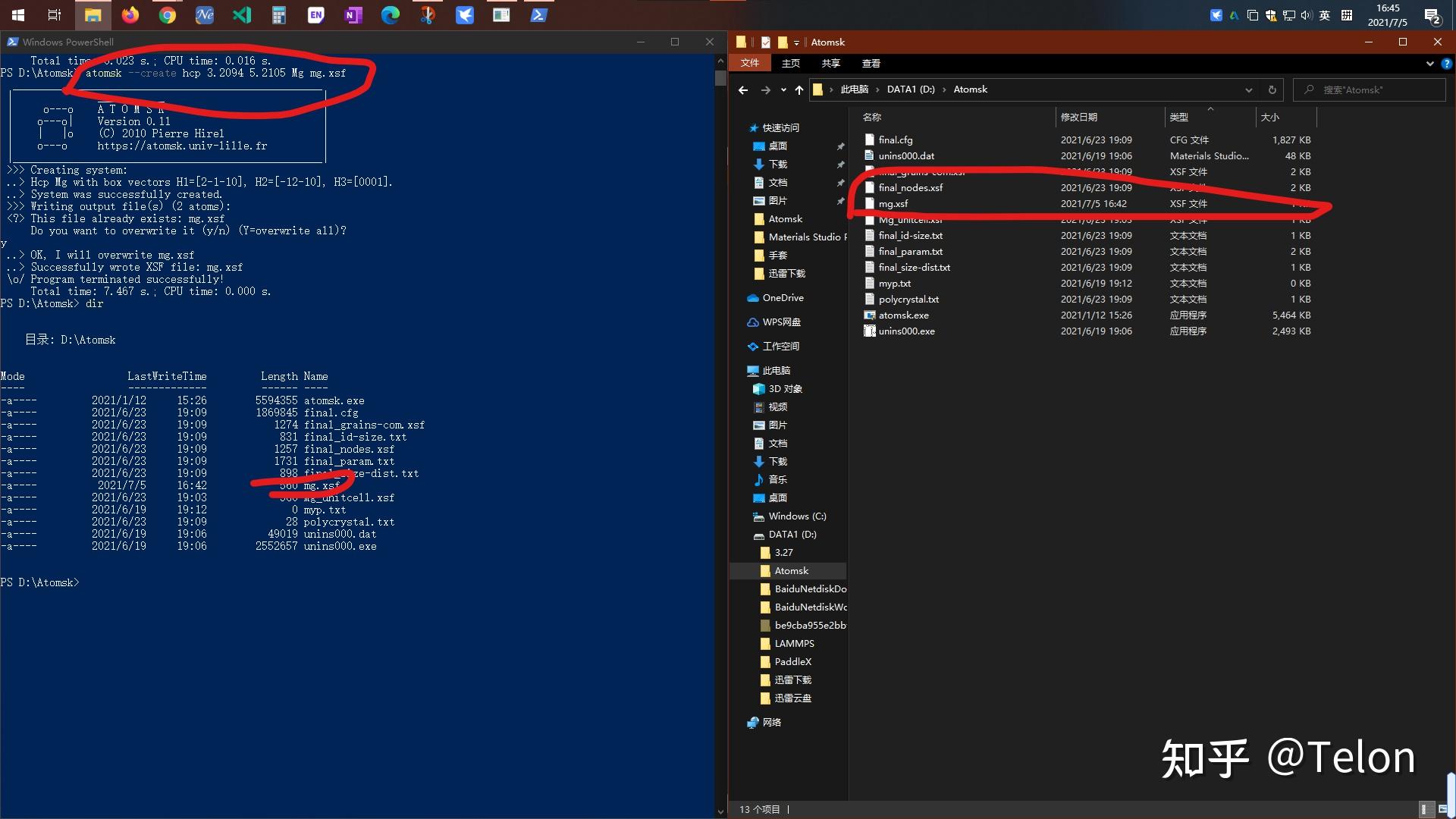
Task: Click the Up one level arrow
Action: (799, 90)
